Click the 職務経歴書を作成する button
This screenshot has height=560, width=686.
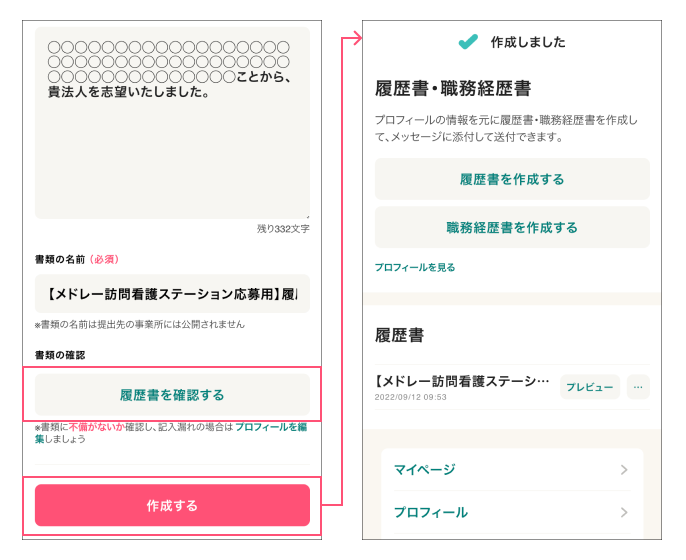pos(512,228)
